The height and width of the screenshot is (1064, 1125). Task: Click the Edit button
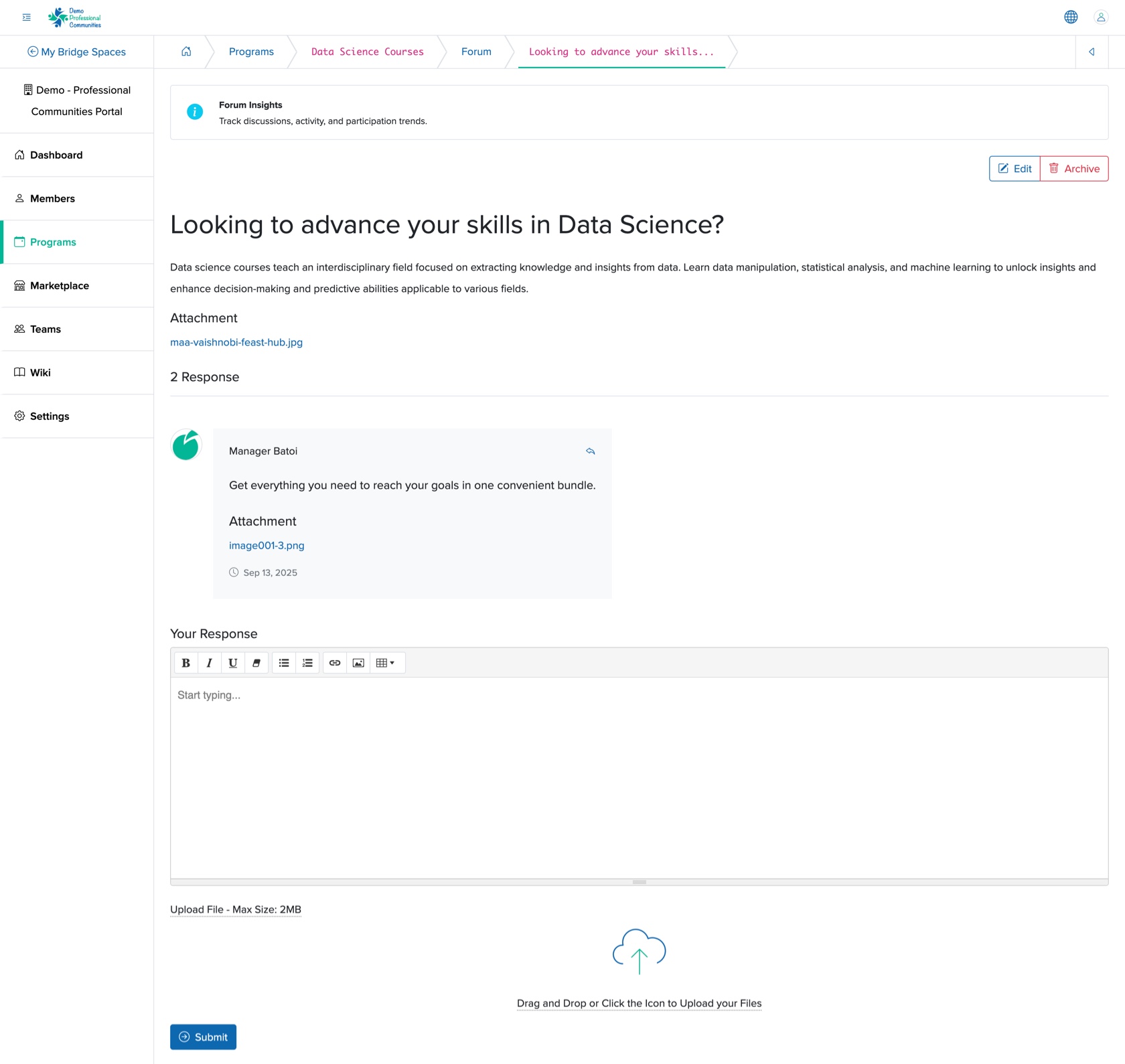pos(1015,169)
